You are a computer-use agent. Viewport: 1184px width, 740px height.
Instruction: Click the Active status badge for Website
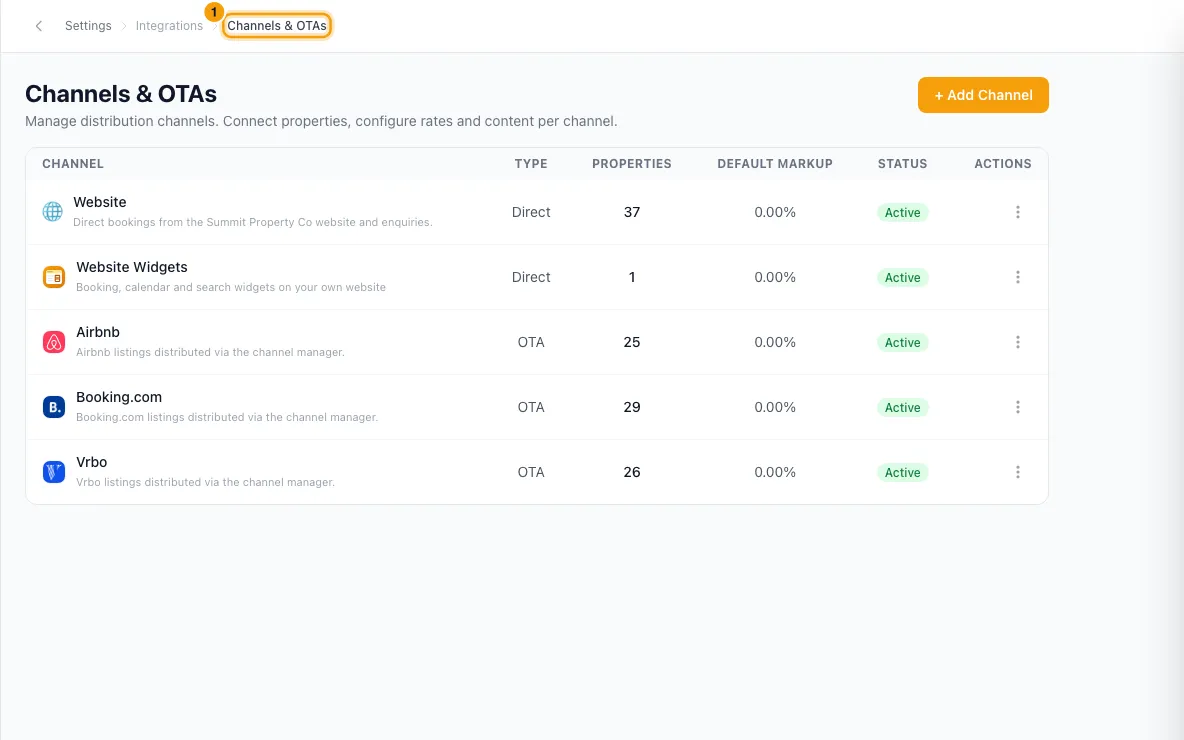click(x=902, y=212)
